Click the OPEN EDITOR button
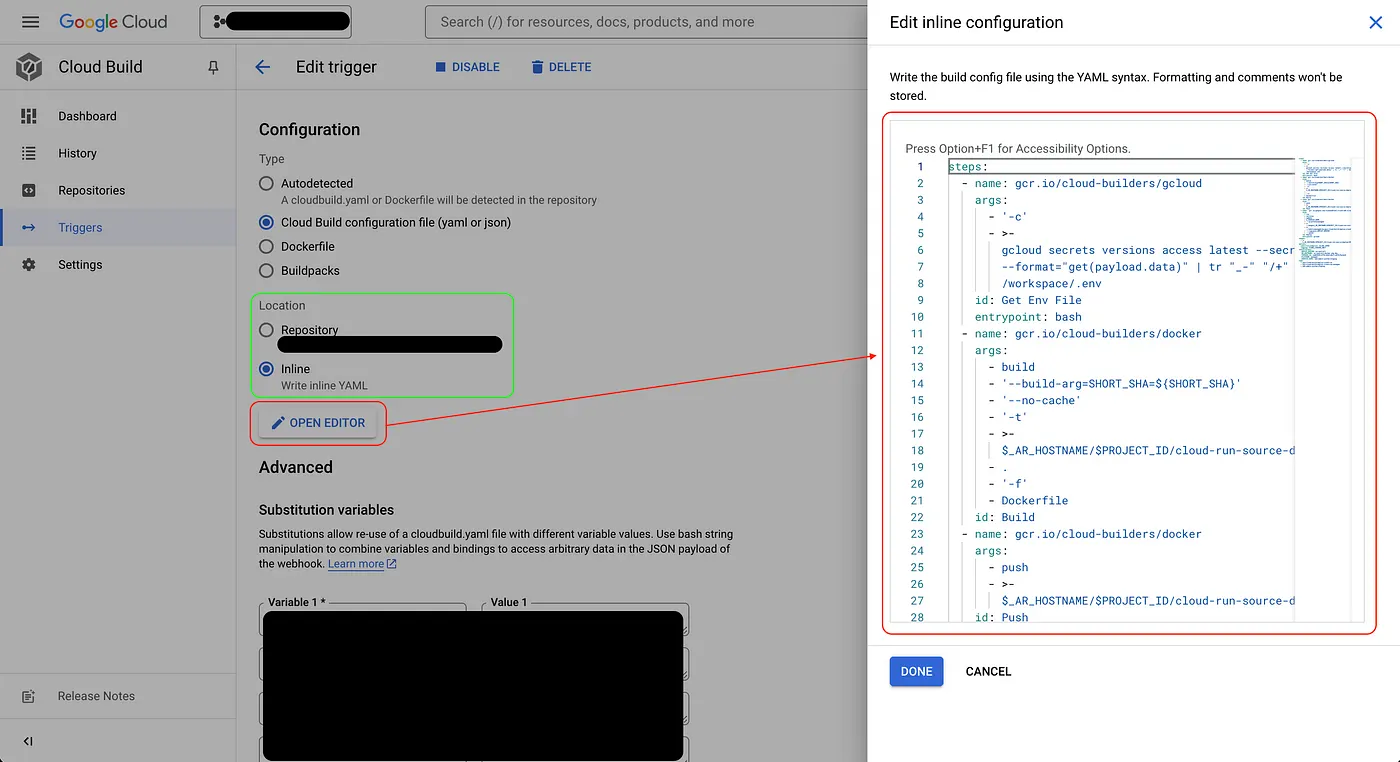 tap(318, 423)
